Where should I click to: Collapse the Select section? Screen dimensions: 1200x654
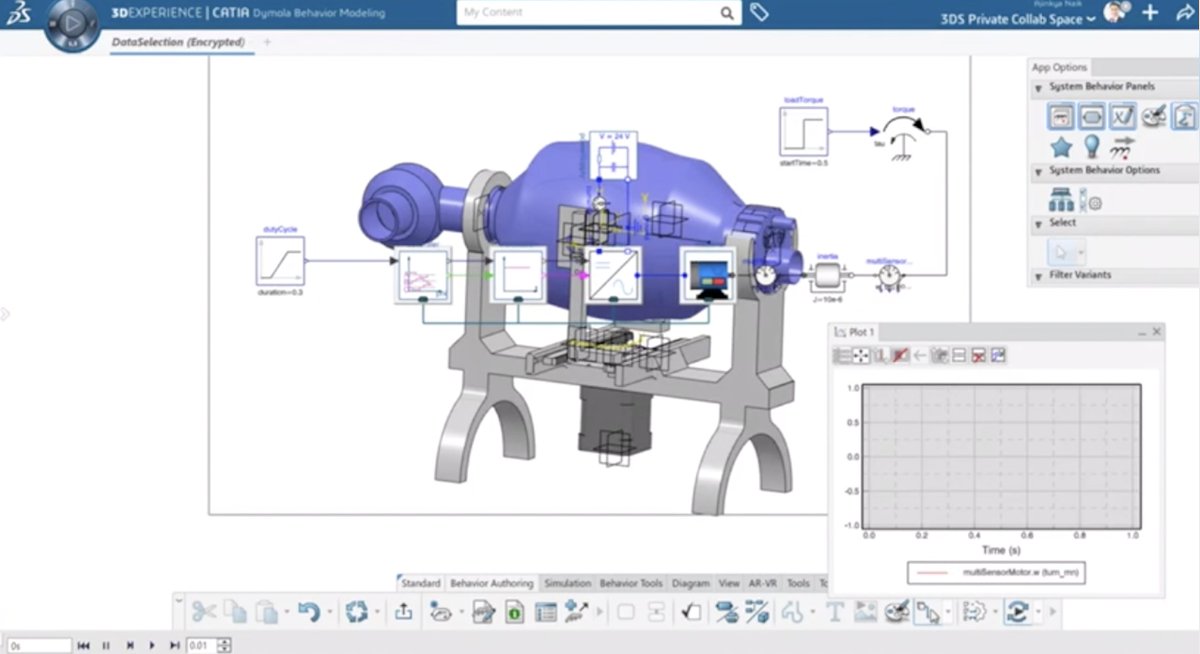click(x=1039, y=224)
